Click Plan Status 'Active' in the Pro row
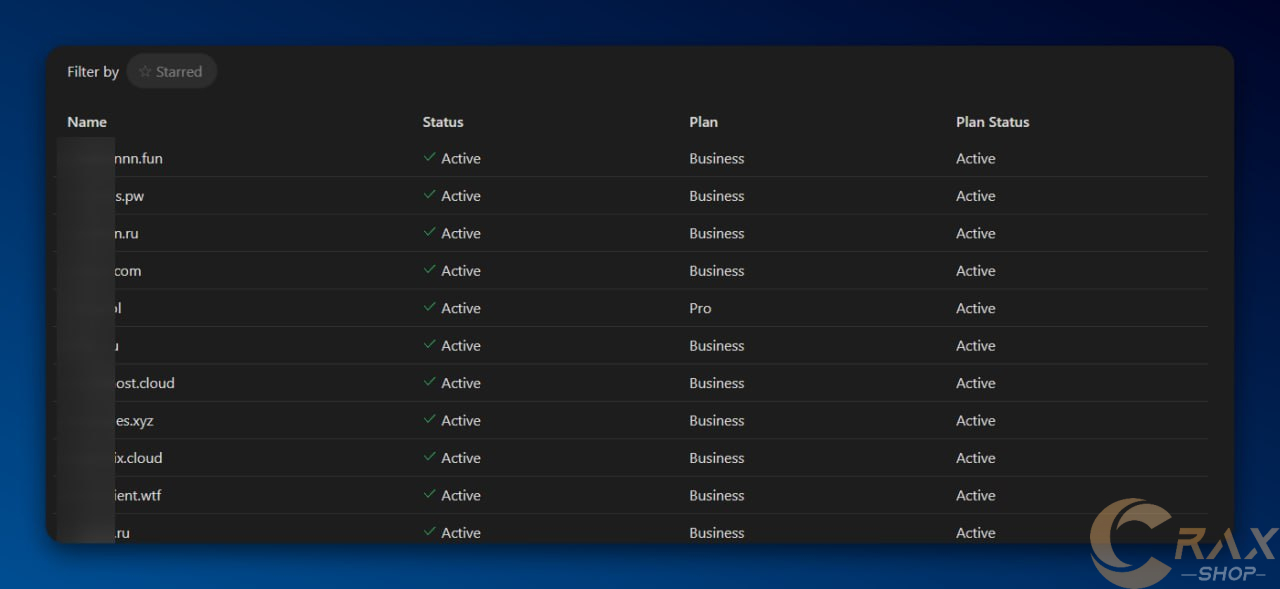 click(976, 308)
